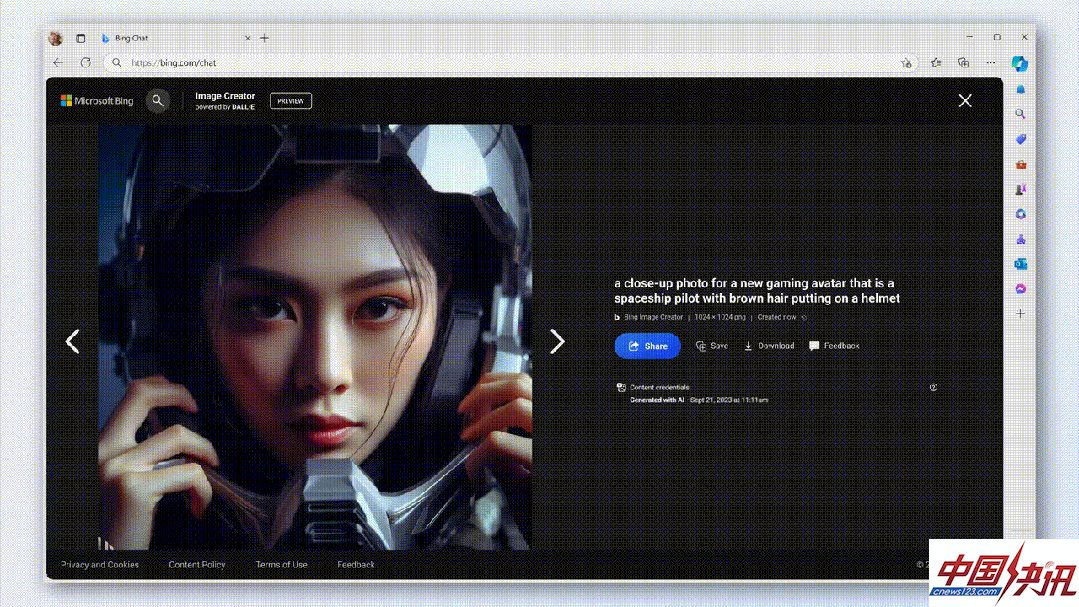This screenshot has height=607, width=1079.
Task: Open the sidebar Games chess icon
Action: click(1021, 189)
